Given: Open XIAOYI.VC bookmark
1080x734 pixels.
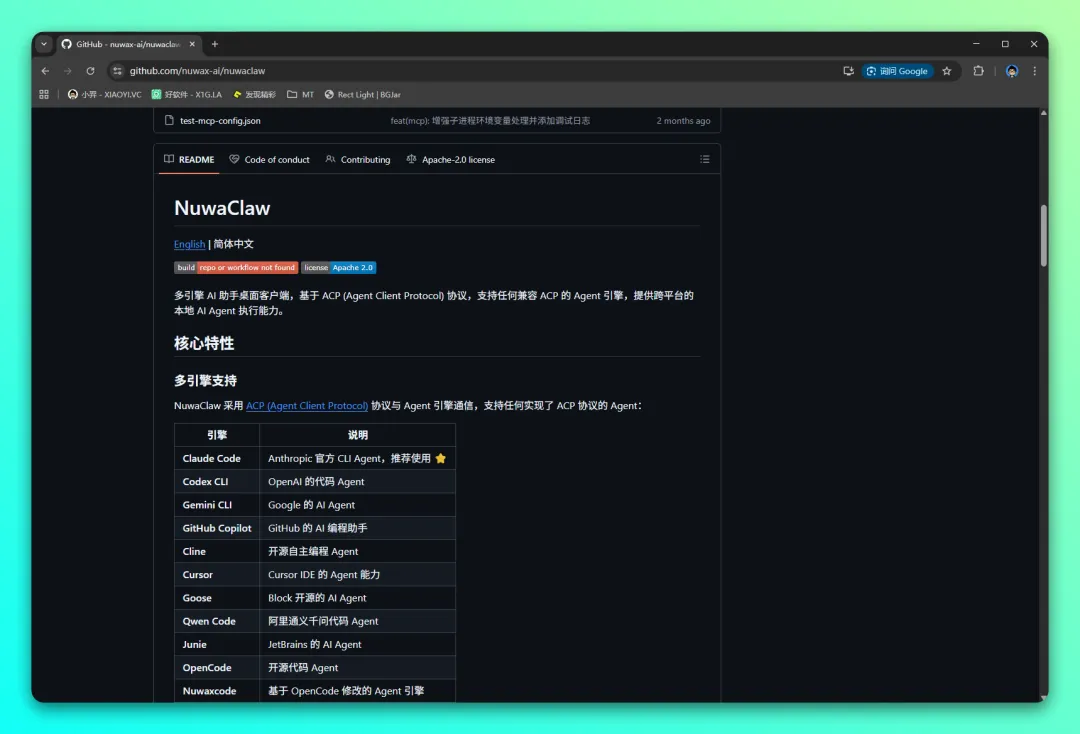Looking at the screenshot, I should coord(105,94).
